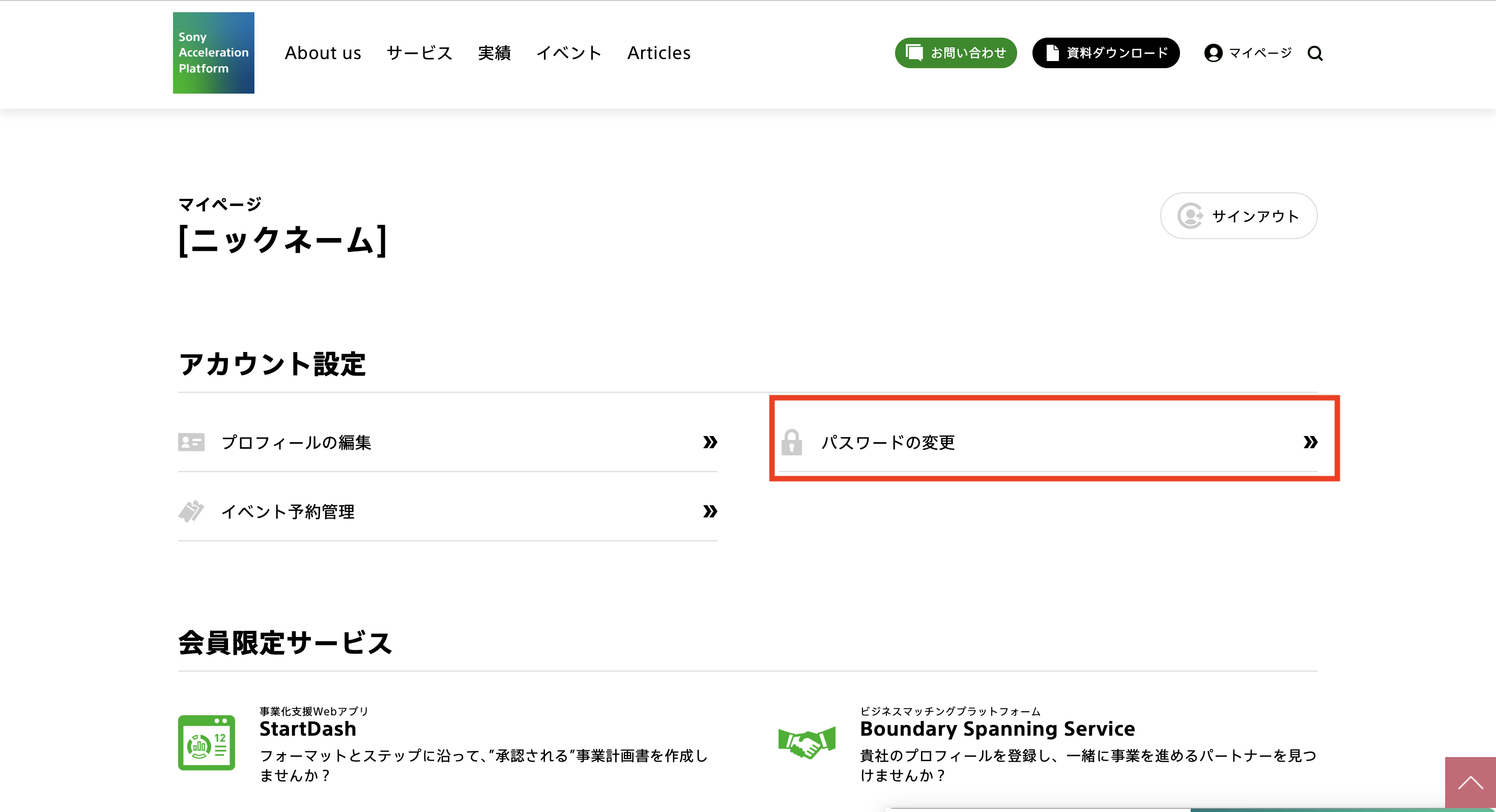Open the StartDash app icon

tap(206, 742)
